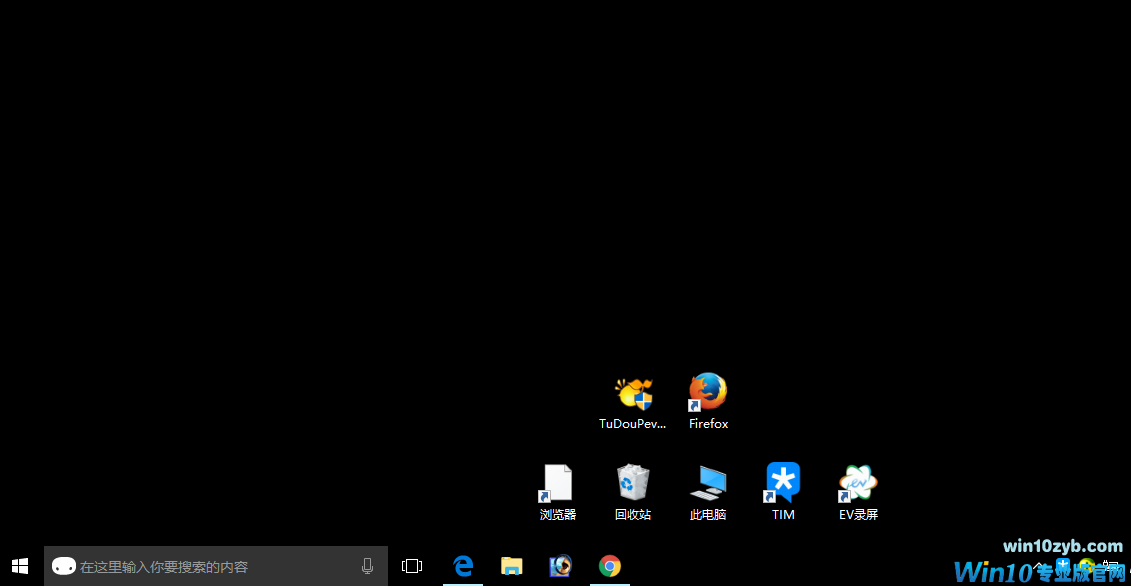Screen dimensions: 1131x586
Task: Select the TuDouPev desktop icon
Action: (633, 394)
